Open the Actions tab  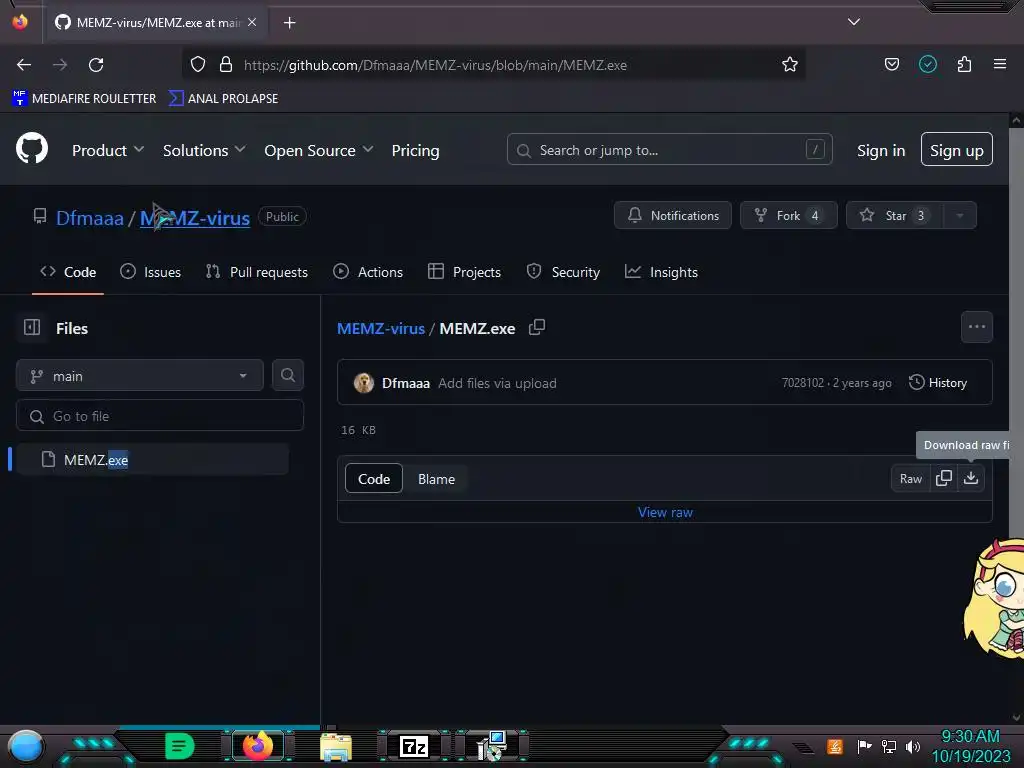pos(368,272)
